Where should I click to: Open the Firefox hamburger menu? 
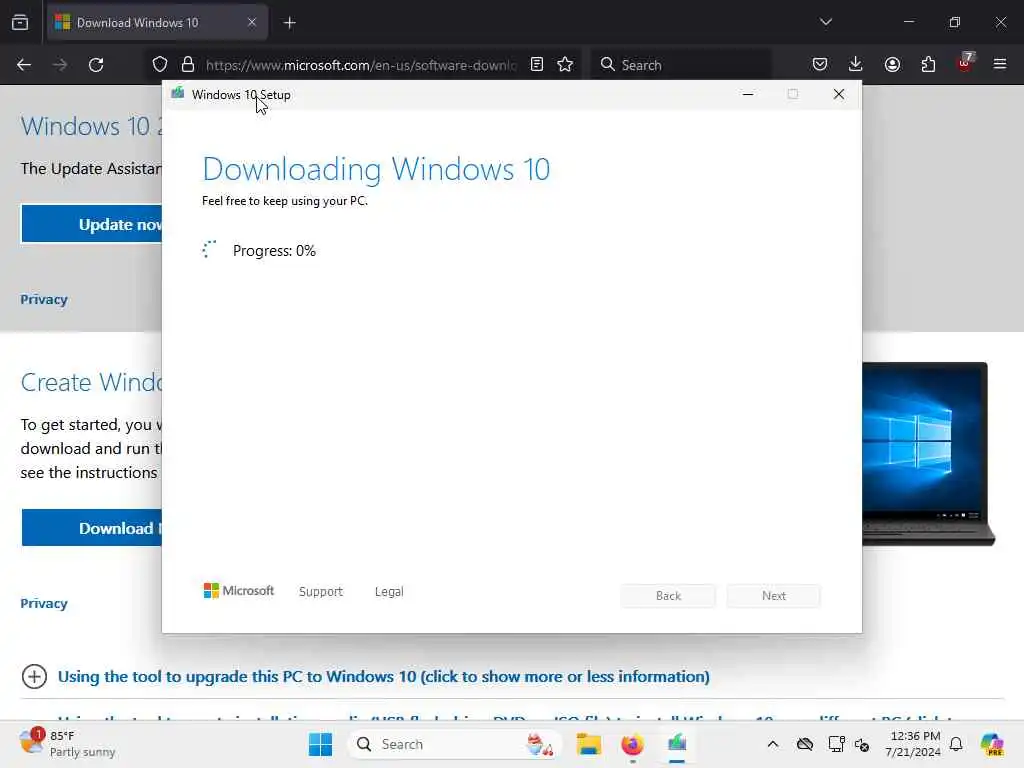pos(1000,64)
